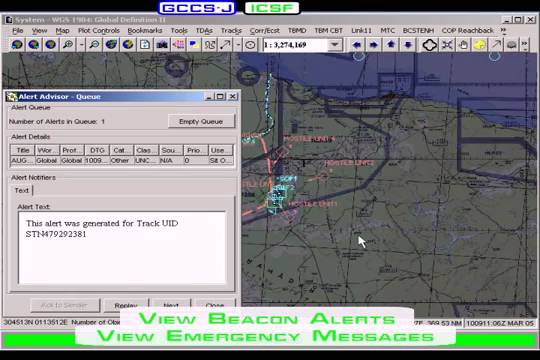Open the File menu
Screen dimensions: 540x360
[x=18, y=31]
